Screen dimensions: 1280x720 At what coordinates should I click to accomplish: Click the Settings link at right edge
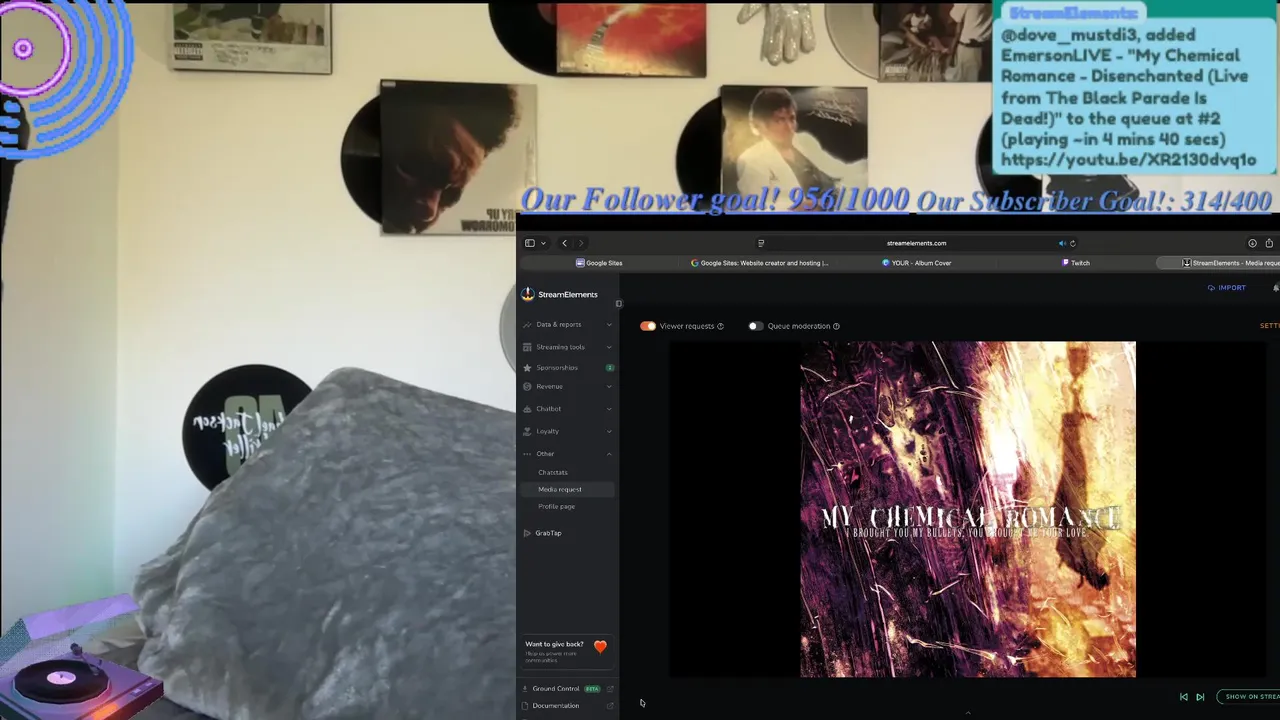pos(1270,326)
